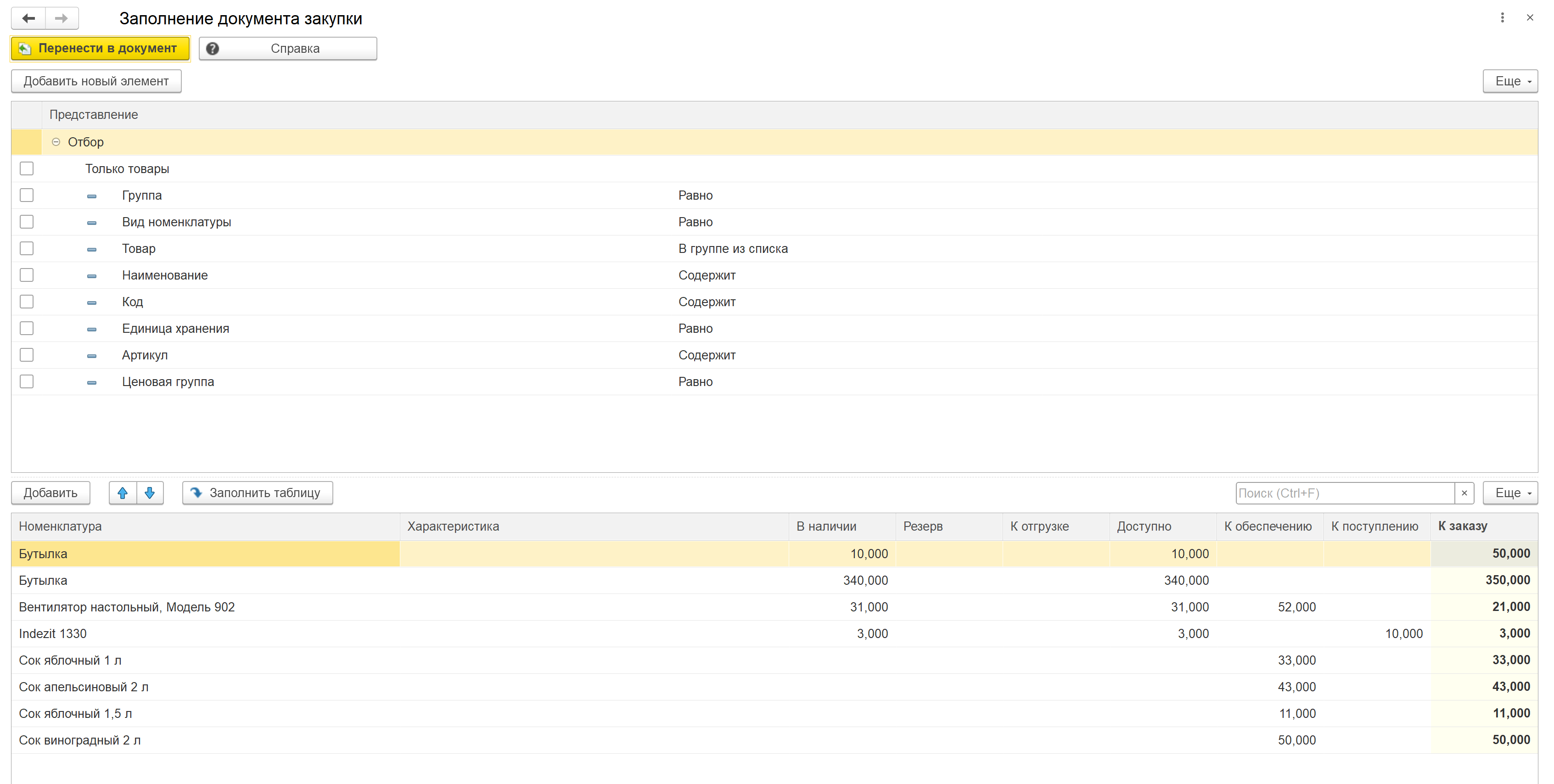Open the Справка help icon

pyautogui.click(x=213, y=49)
